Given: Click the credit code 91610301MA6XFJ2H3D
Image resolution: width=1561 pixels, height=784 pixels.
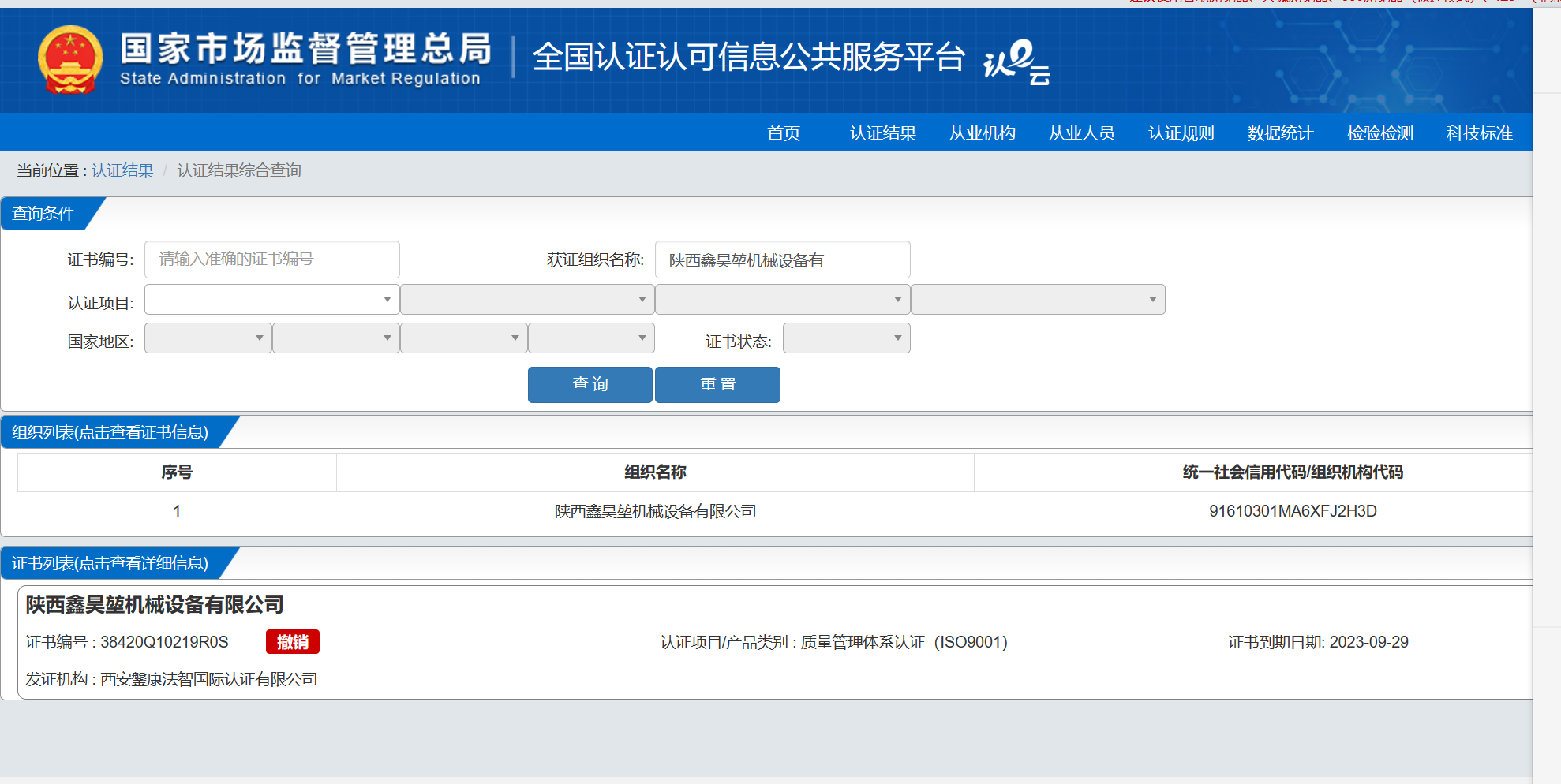Looking at the screenshot, I should 1293,511.
